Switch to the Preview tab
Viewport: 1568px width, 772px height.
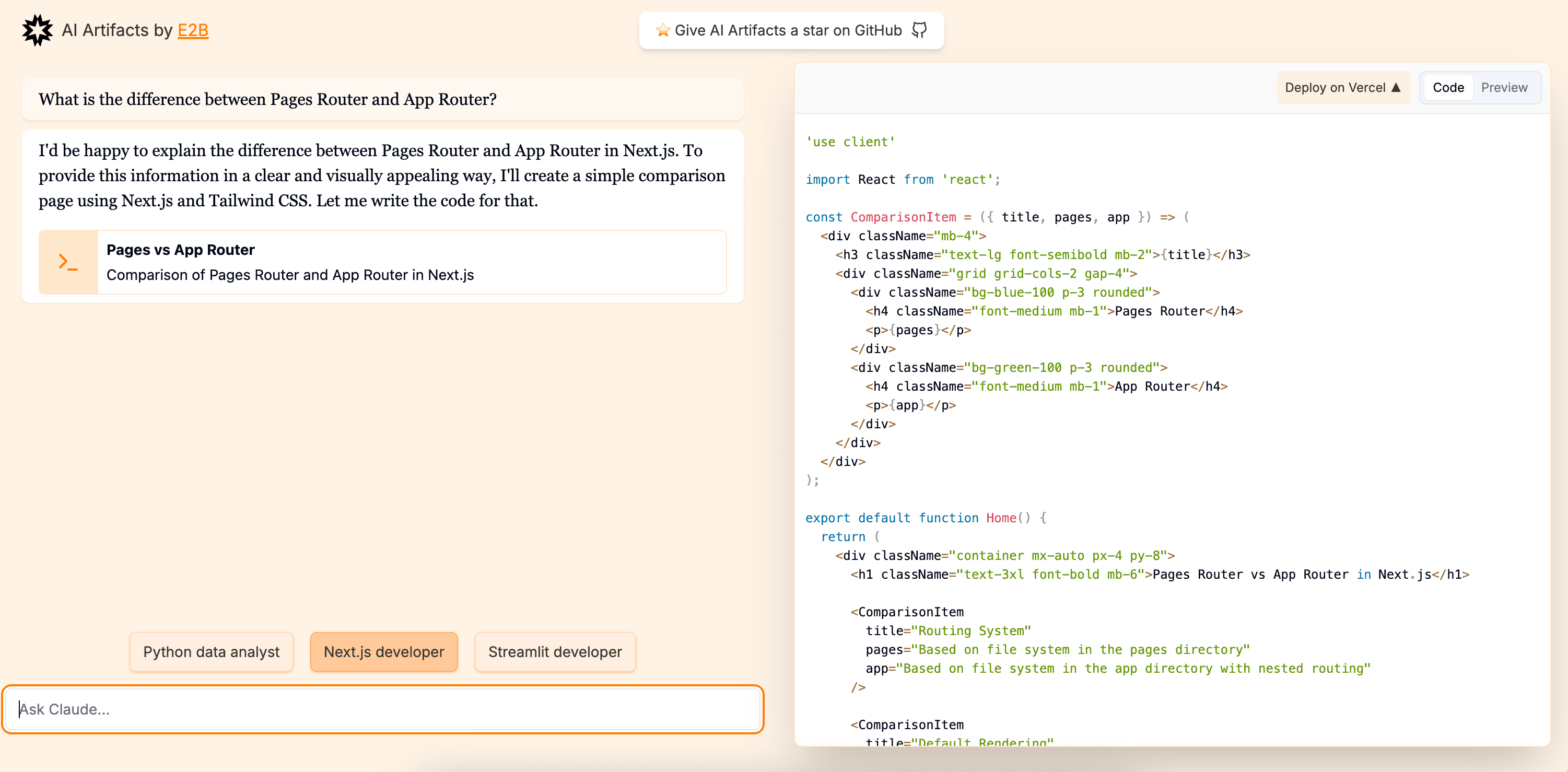click(x=1503, y=88)
